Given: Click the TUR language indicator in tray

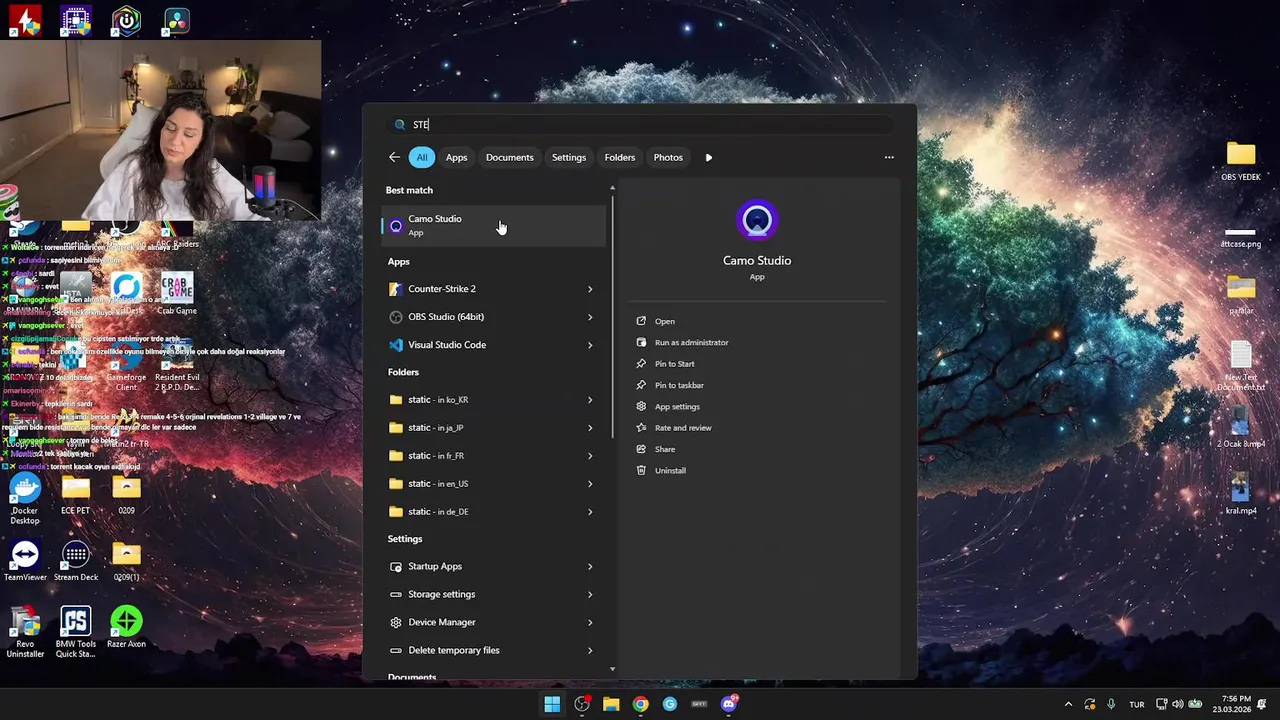Looking at the screenshot, I should [x=1137, y=704].
